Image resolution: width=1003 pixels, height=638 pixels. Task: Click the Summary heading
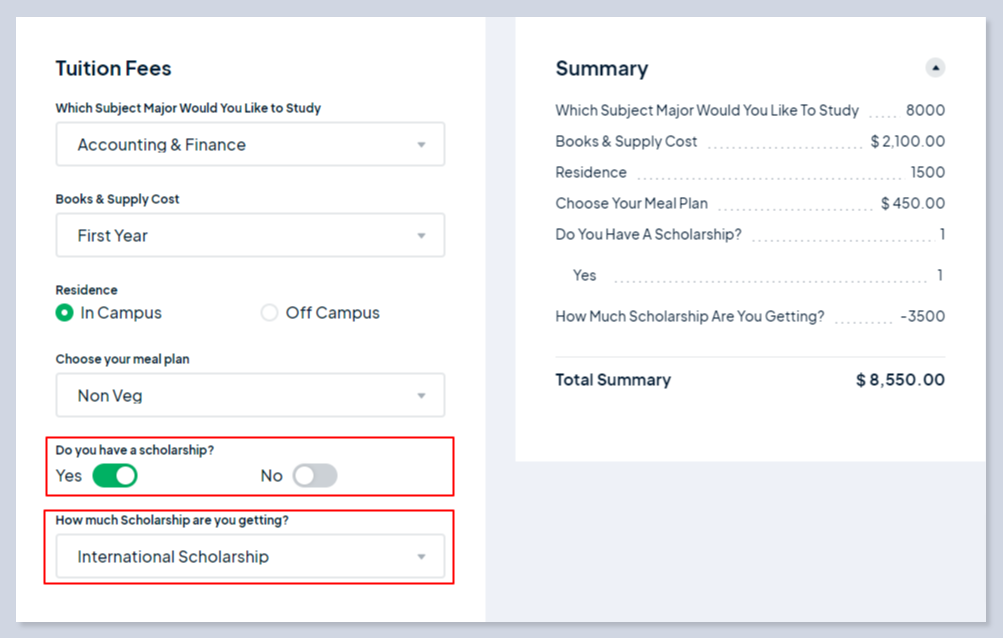(602, 69)
